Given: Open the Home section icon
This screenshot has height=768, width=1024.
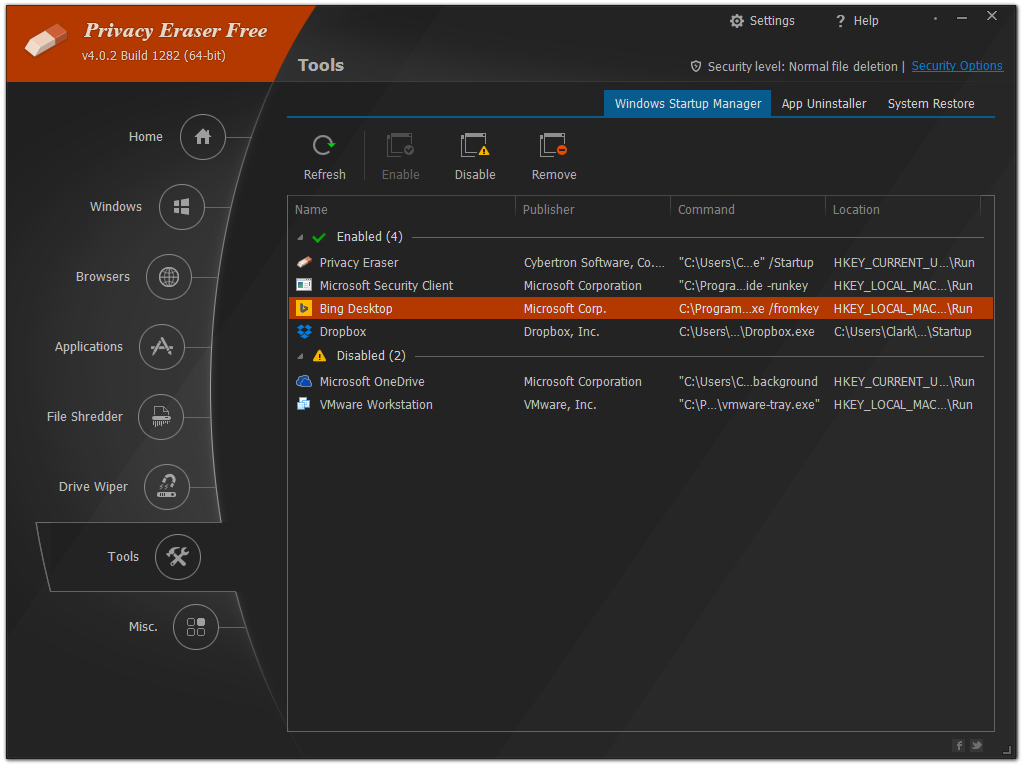Looking at the screenshot, I should (203, 137).
